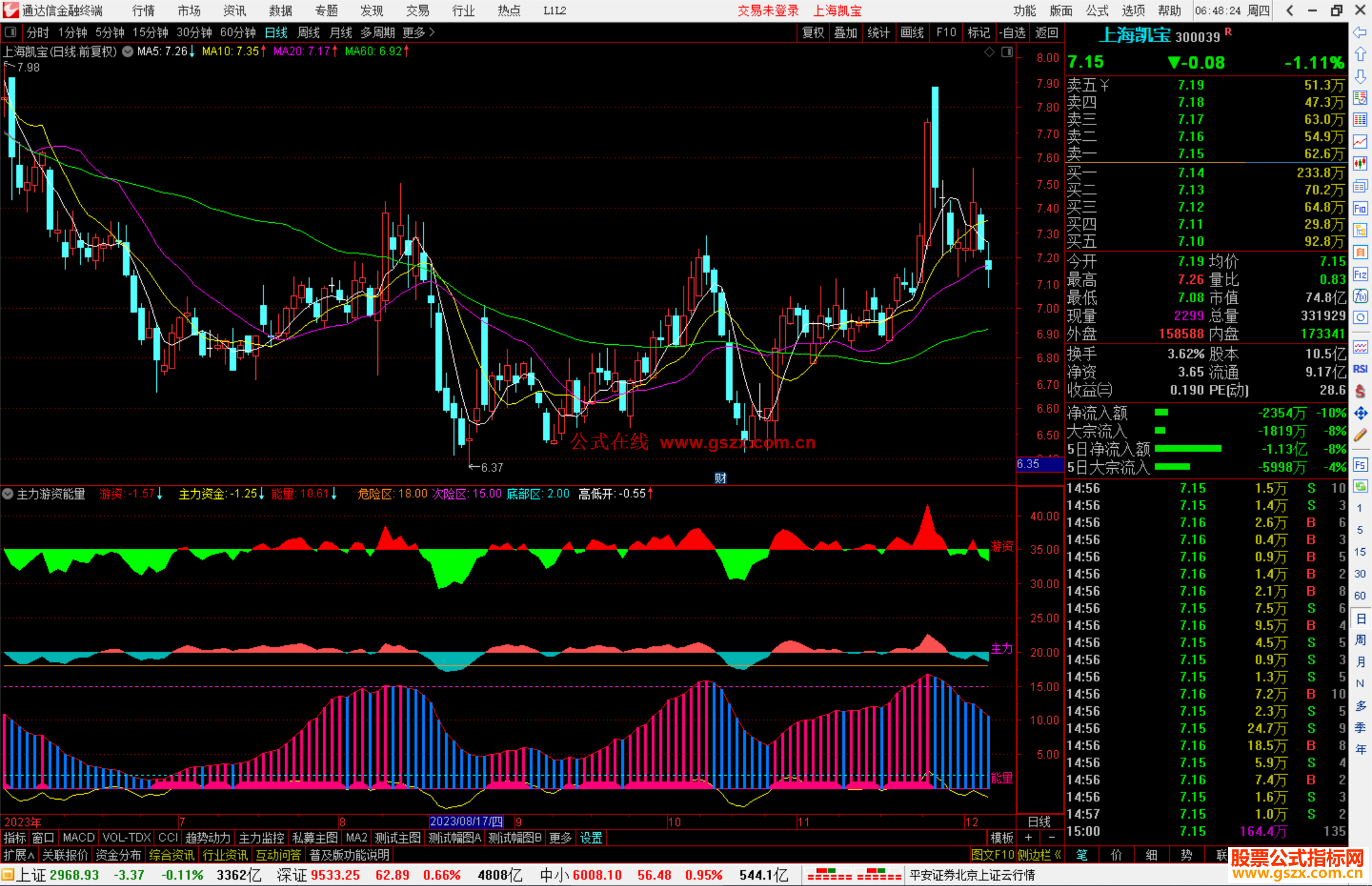Viewport: 1372px width, 886px height.
Task: Toggle 自选 watchlist for this stock
Action: pyautogui.click(x=1012, y=32)
